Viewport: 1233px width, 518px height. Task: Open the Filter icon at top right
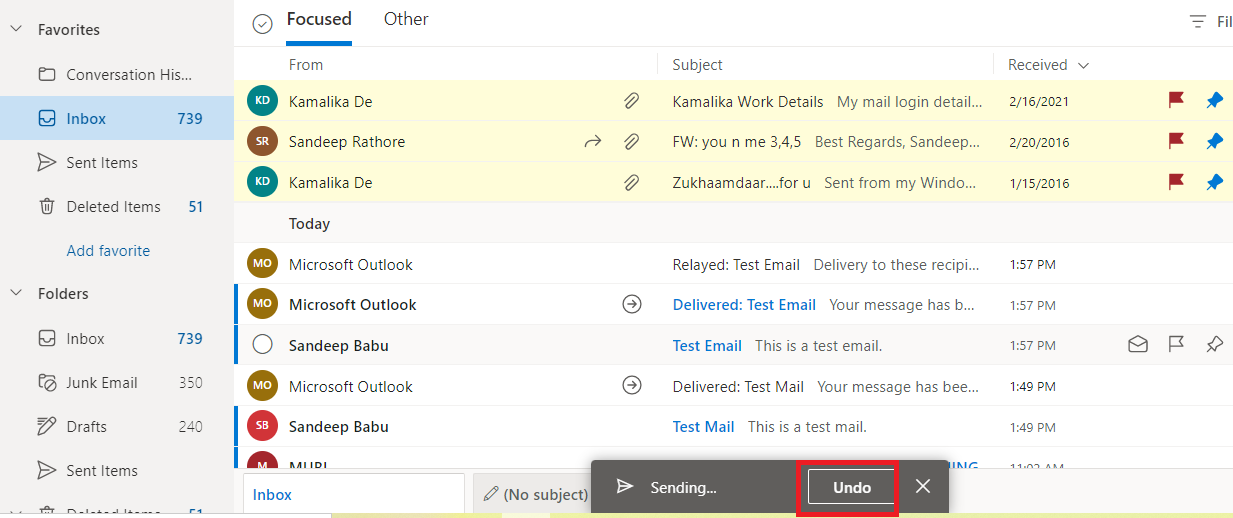coord(1197,21)
